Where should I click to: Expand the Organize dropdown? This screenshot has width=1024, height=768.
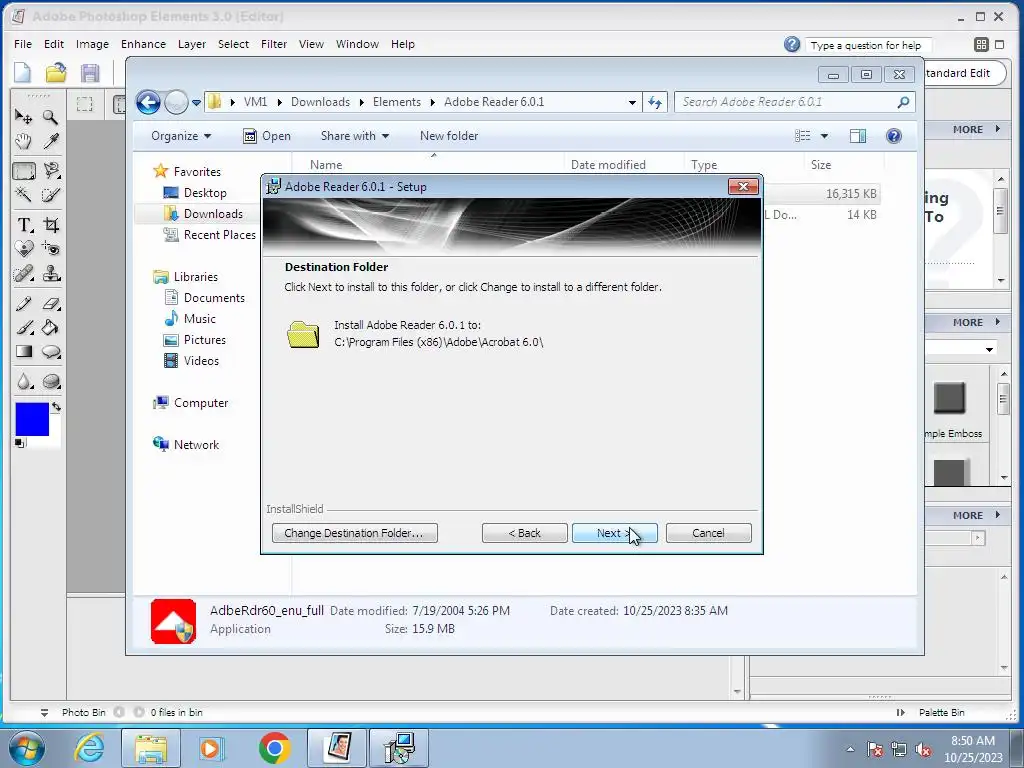181,136
